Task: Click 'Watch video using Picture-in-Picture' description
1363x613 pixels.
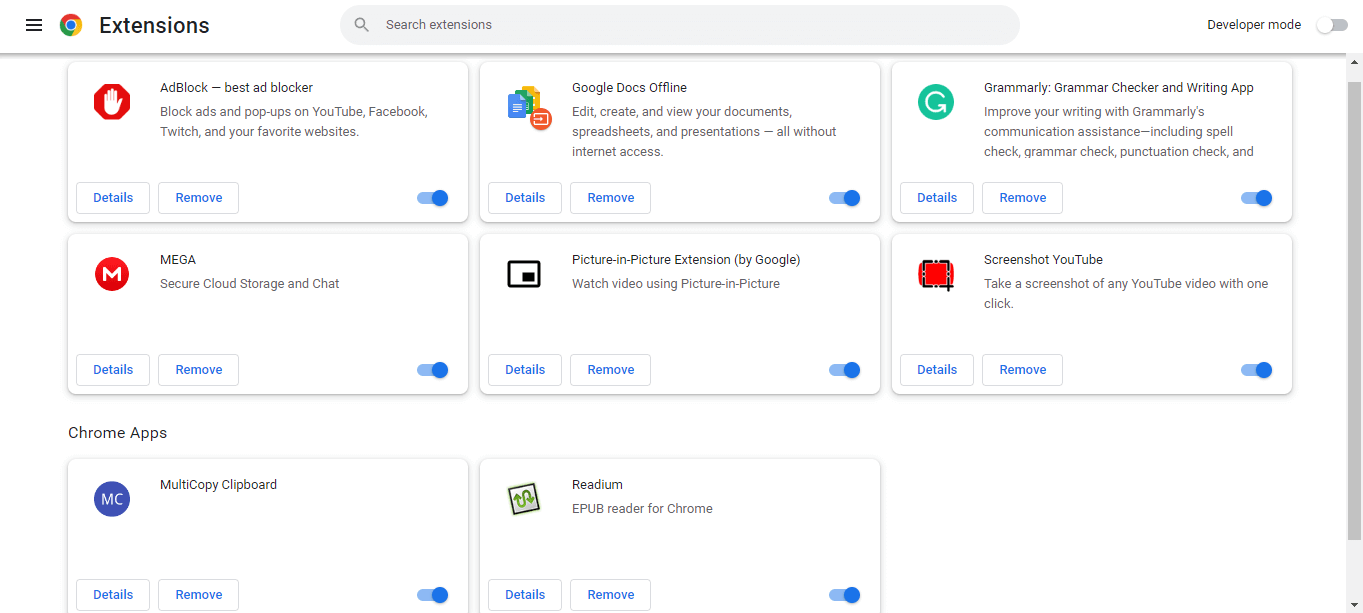Action: pyautogui.click(x=676, y=284)
